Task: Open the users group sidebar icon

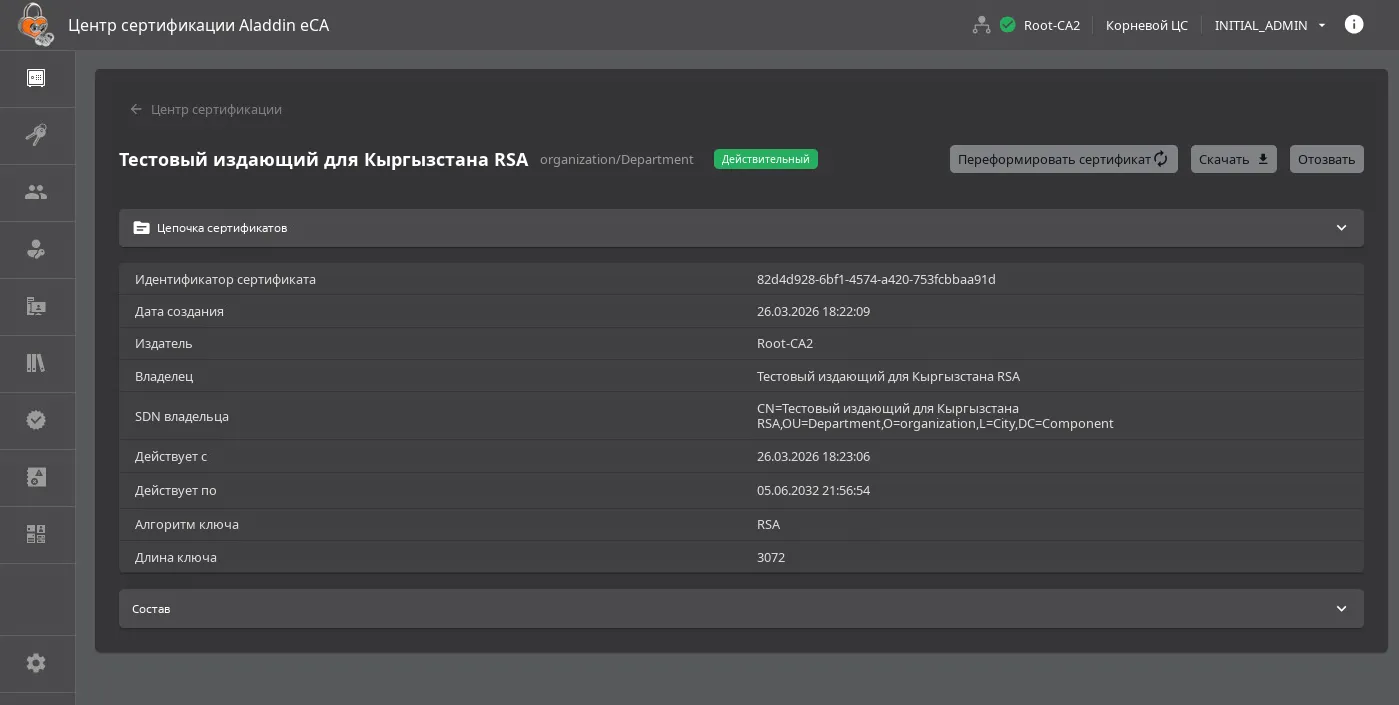Action: (x=36, y=192)
